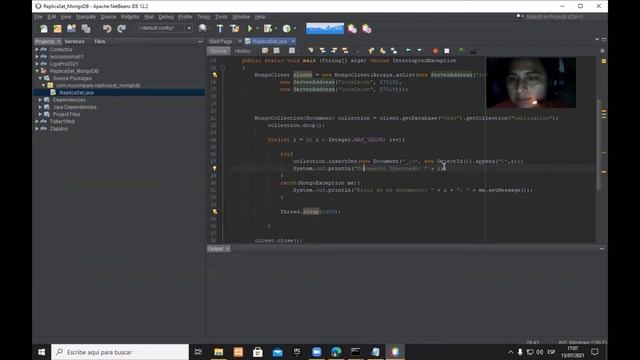The height and width of the screenshot is (360, 640).
Task: Click the History view button
Action: click(242, 51)
